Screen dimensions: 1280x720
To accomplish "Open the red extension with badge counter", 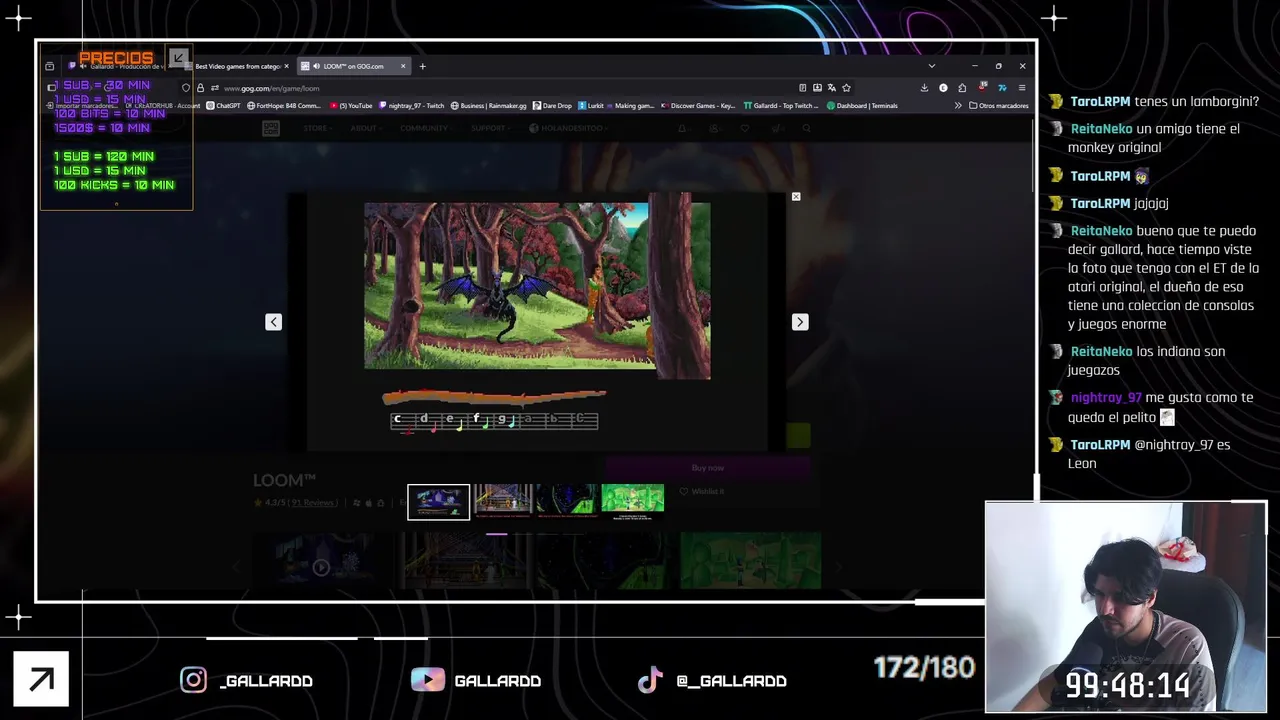I will click(x=982, y=88).
